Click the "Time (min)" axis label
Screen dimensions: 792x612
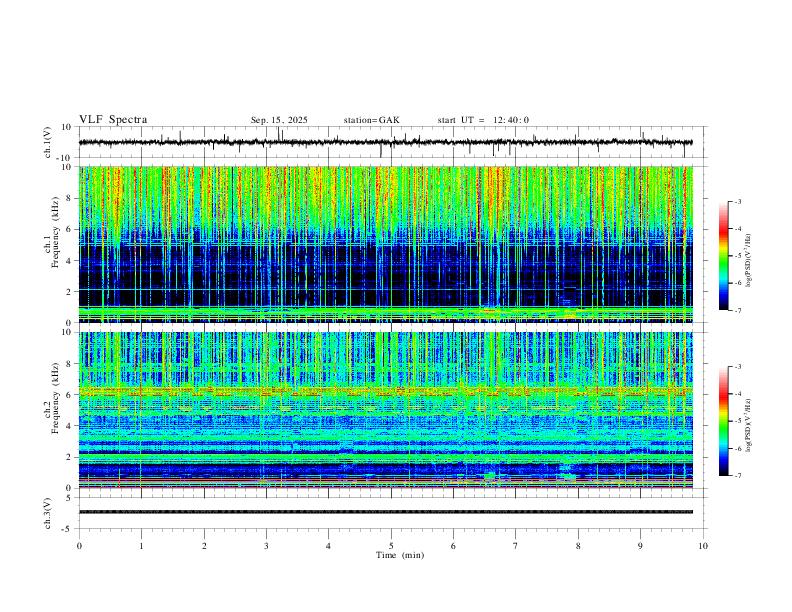coord(400,555)
